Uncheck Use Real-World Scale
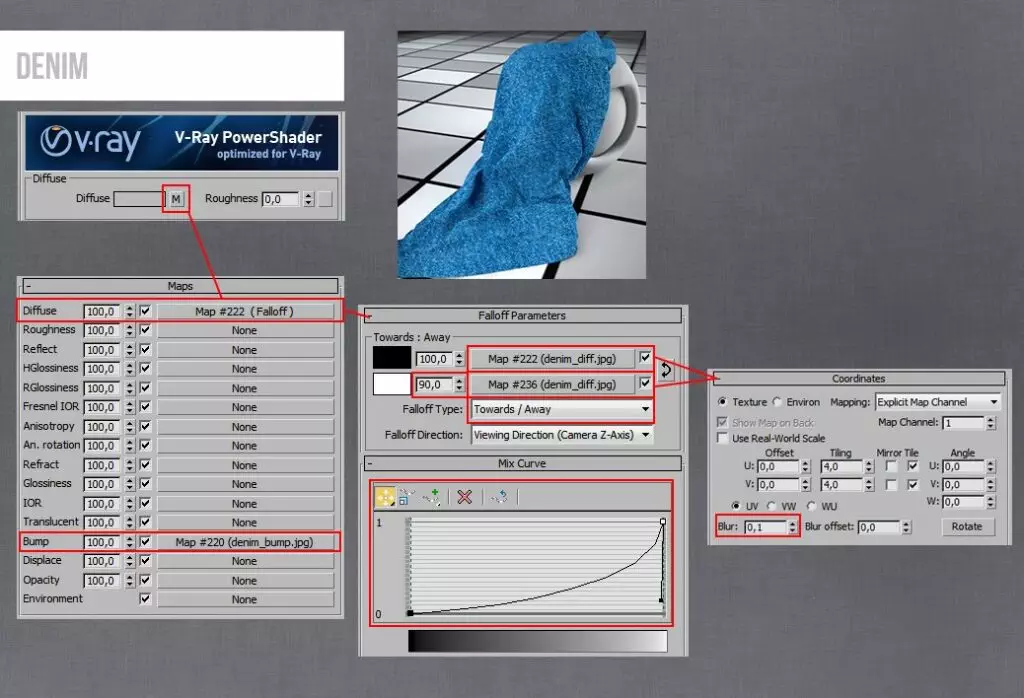1024x698 pixels. [722, 438]
